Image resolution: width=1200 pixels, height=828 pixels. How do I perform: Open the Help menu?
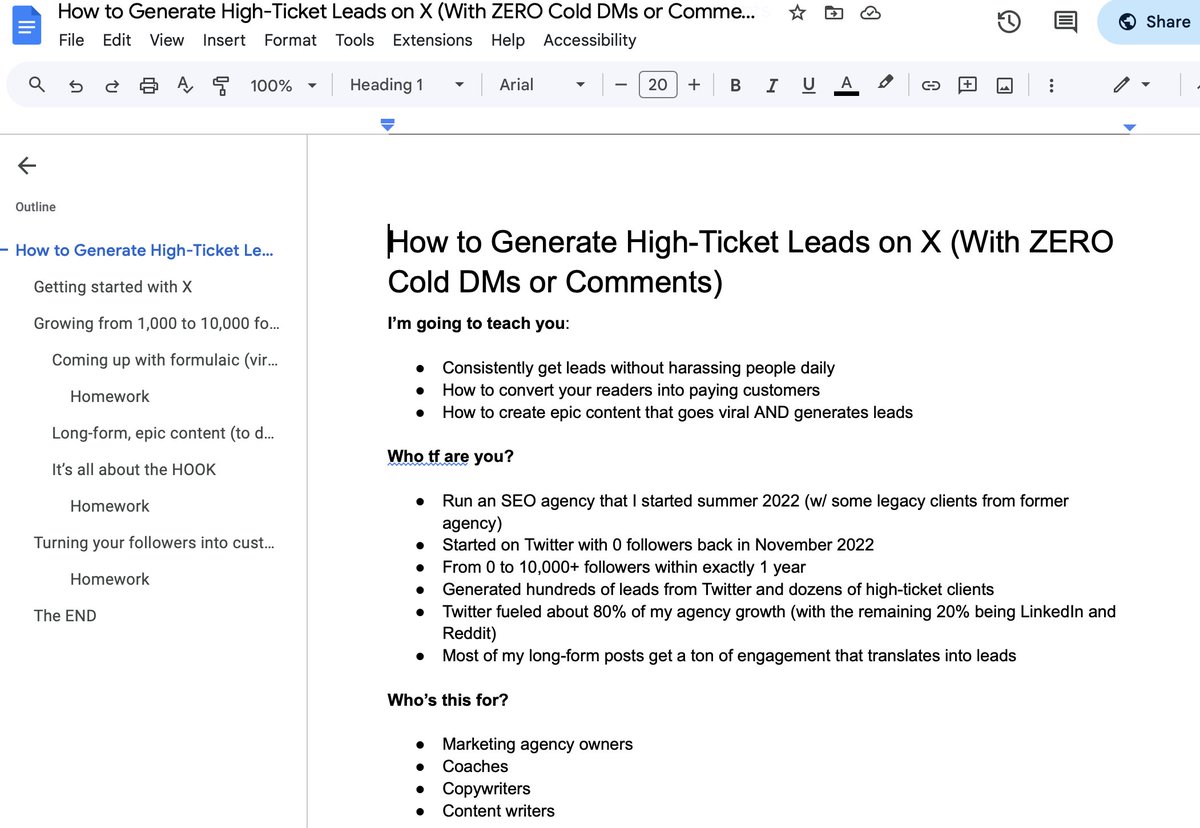click(x=508, y=40)
